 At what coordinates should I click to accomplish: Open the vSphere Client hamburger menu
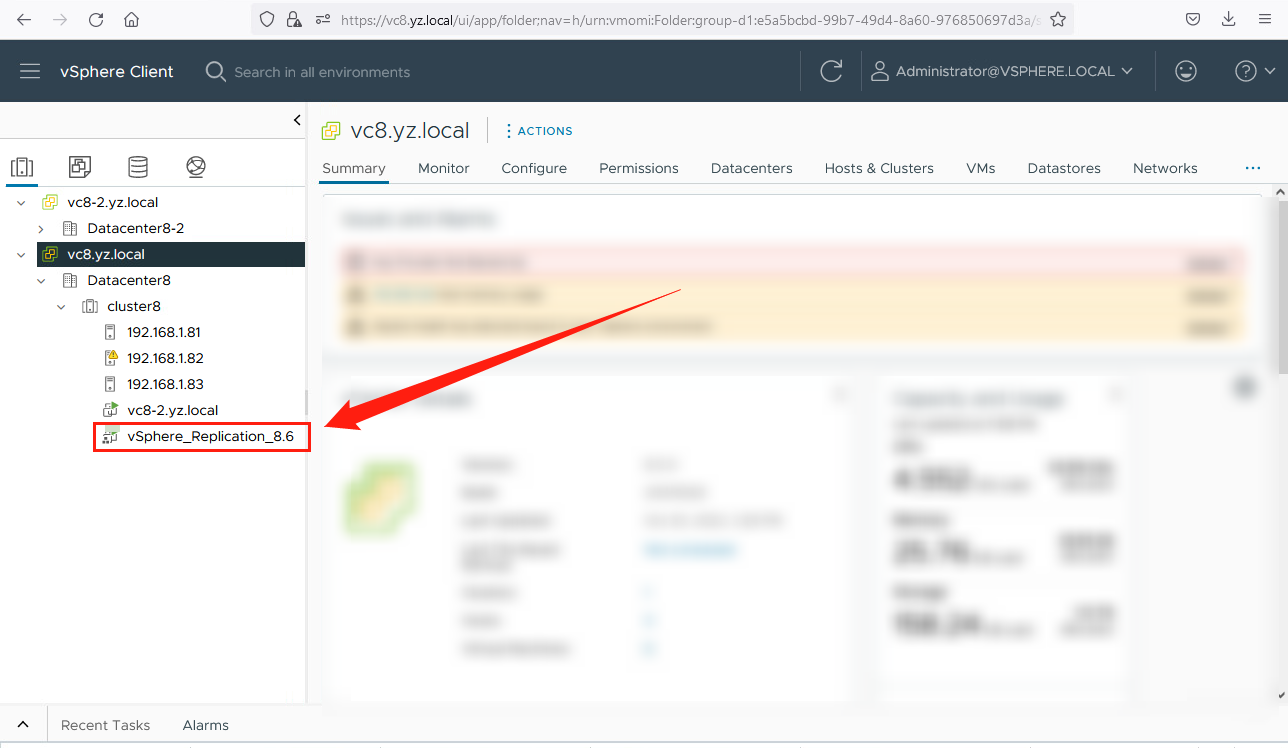pos(30,71)
